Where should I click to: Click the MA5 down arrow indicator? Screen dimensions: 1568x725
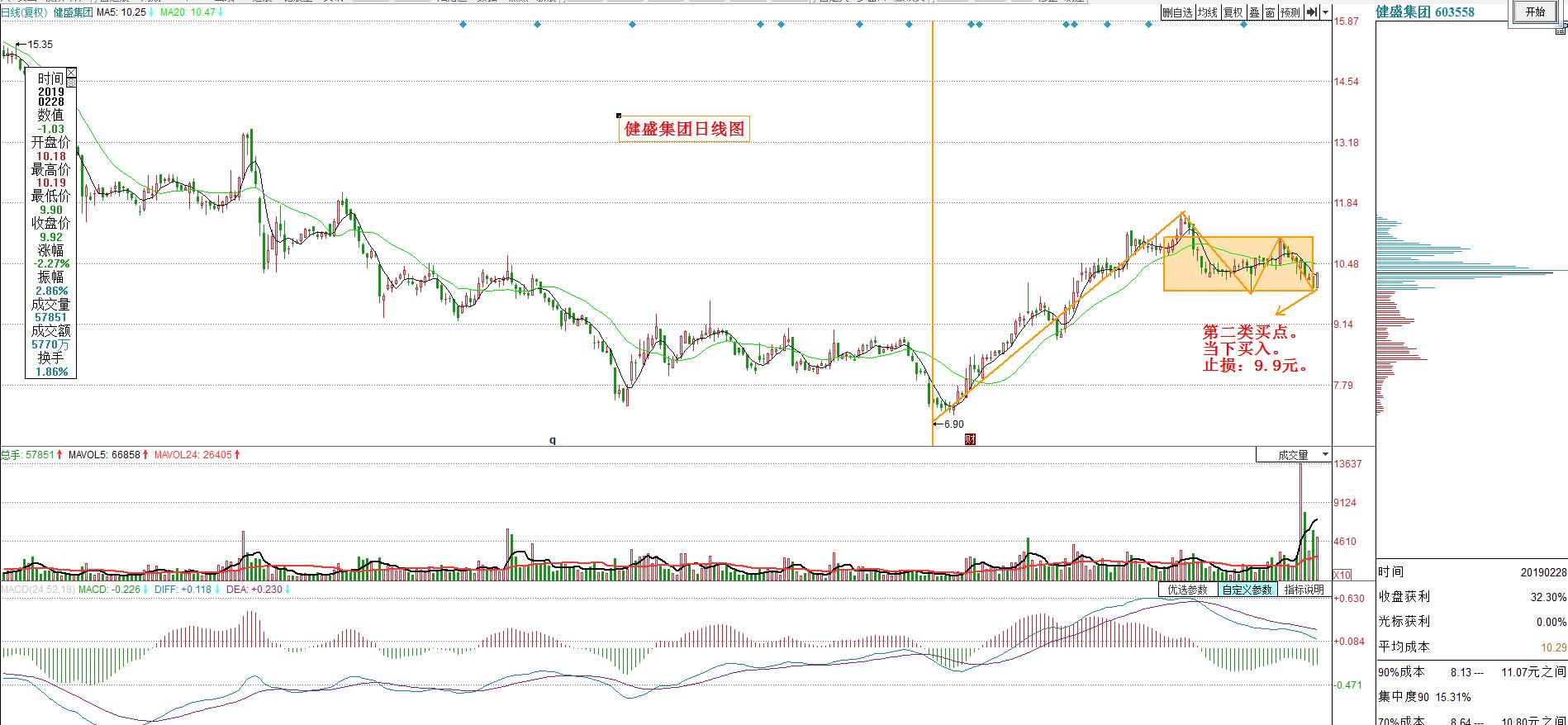coord(152,12)
